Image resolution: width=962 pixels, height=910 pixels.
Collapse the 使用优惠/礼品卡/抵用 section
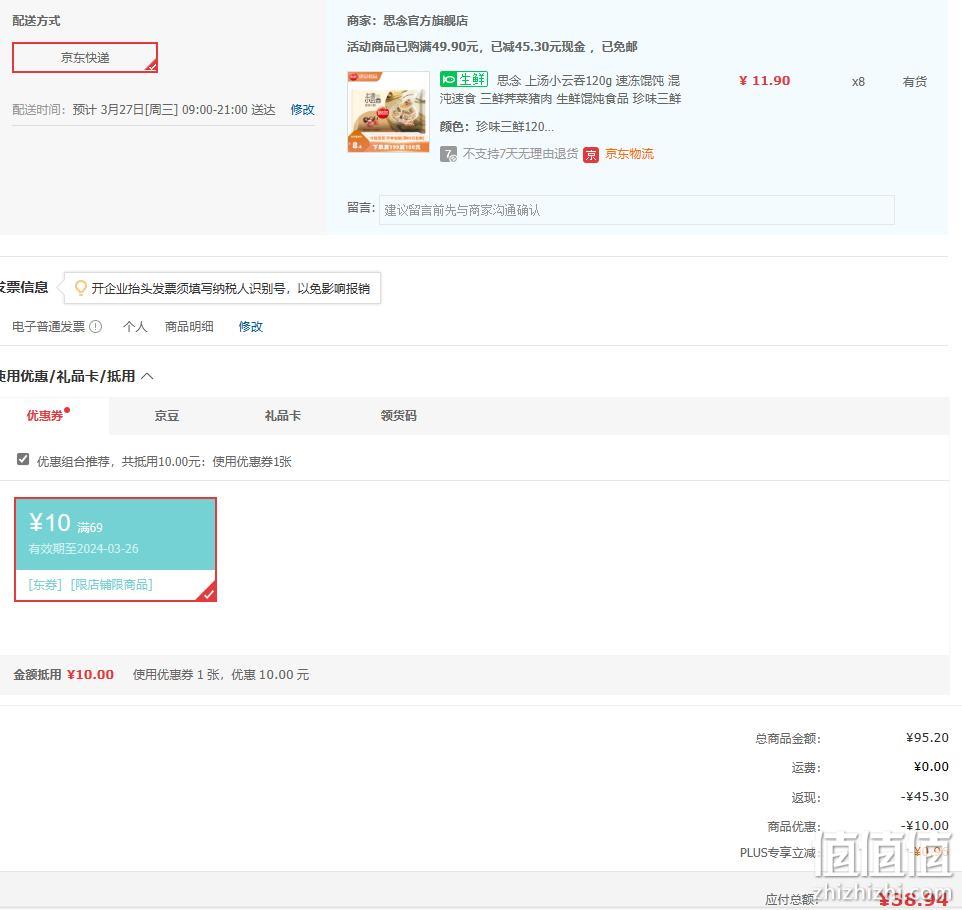(x=147, y=376)
